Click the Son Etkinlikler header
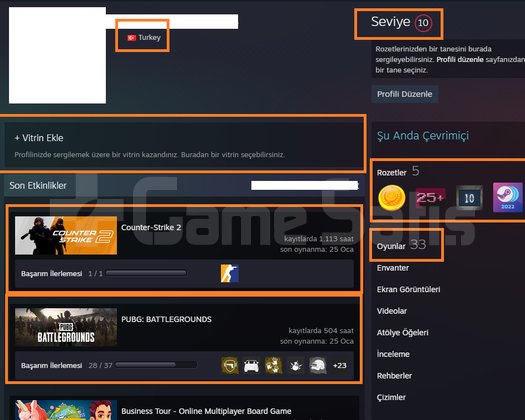Image resolution: width=525 pixels, height=420 pixels. tap(38, 185)
